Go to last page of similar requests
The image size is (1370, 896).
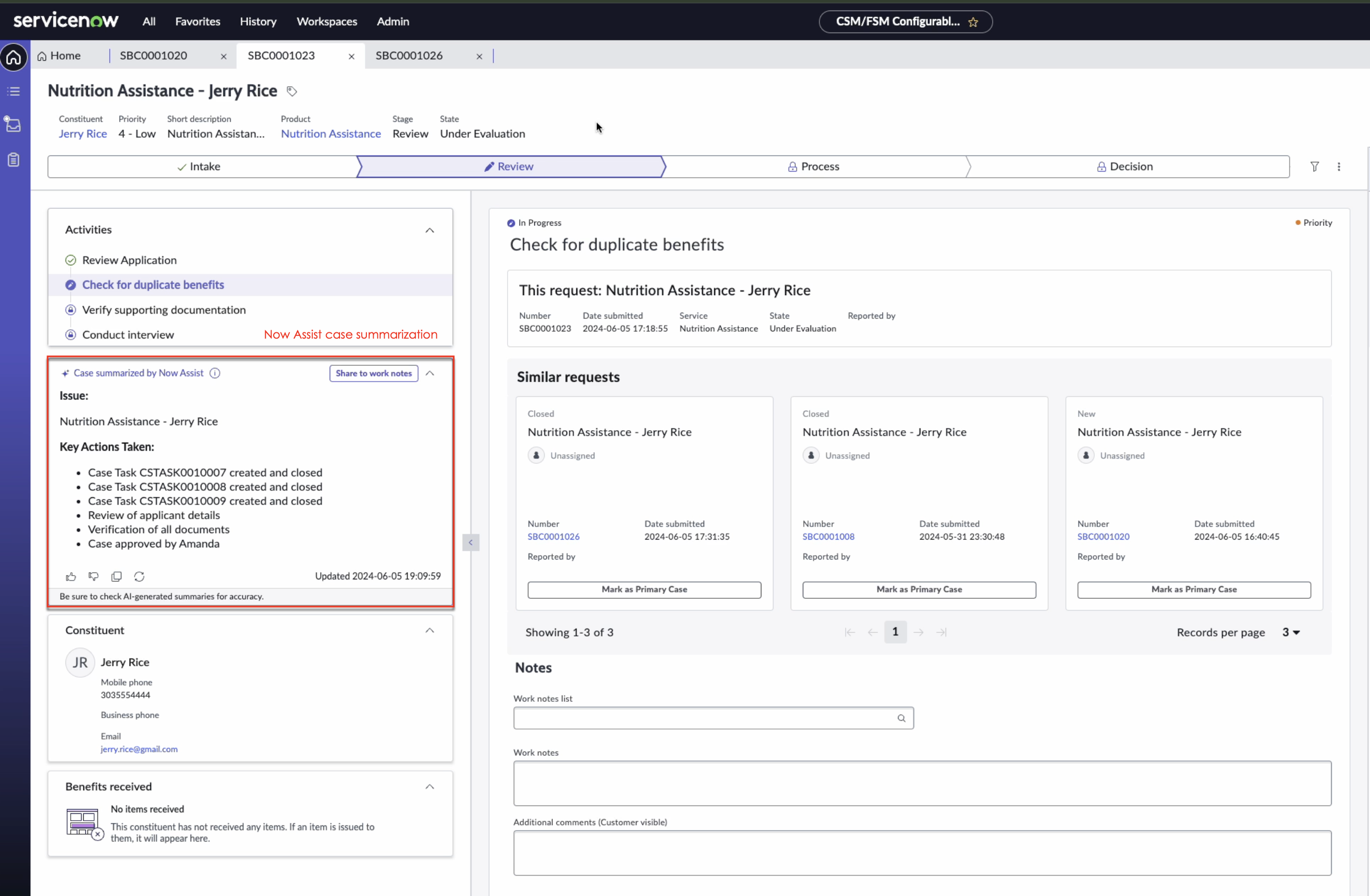tap(941, 632)
